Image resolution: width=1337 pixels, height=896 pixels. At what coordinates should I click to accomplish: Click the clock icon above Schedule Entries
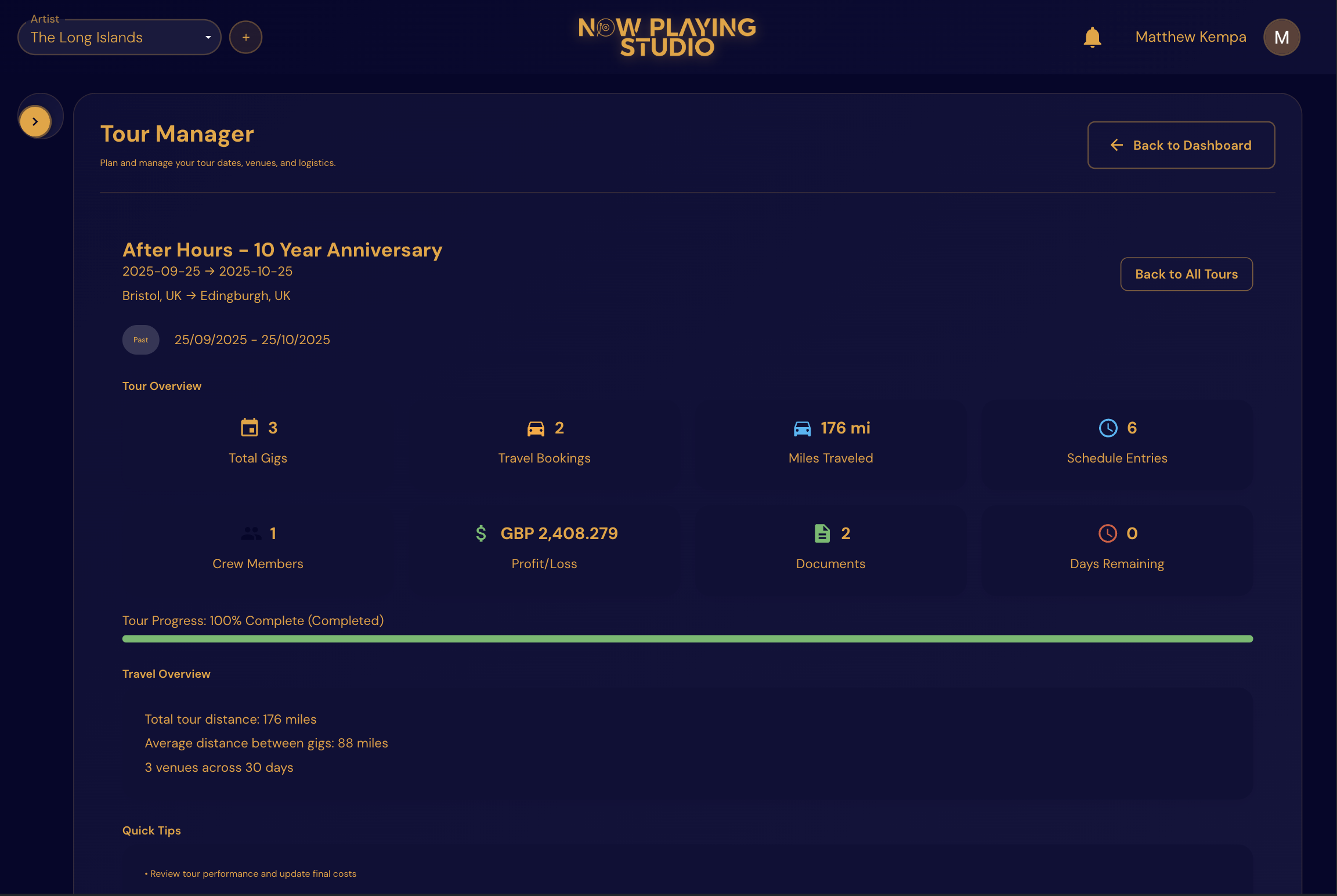1109,428
